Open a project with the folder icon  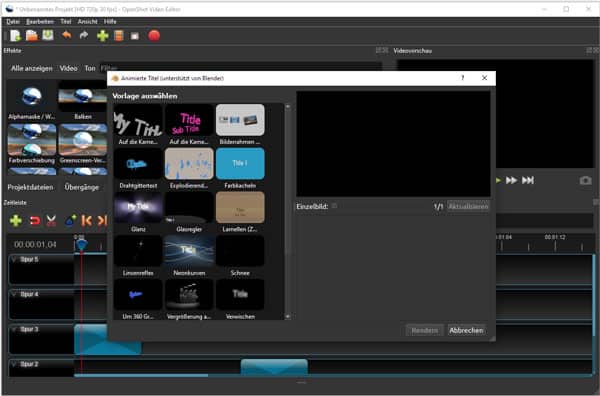tap(32, 36)
